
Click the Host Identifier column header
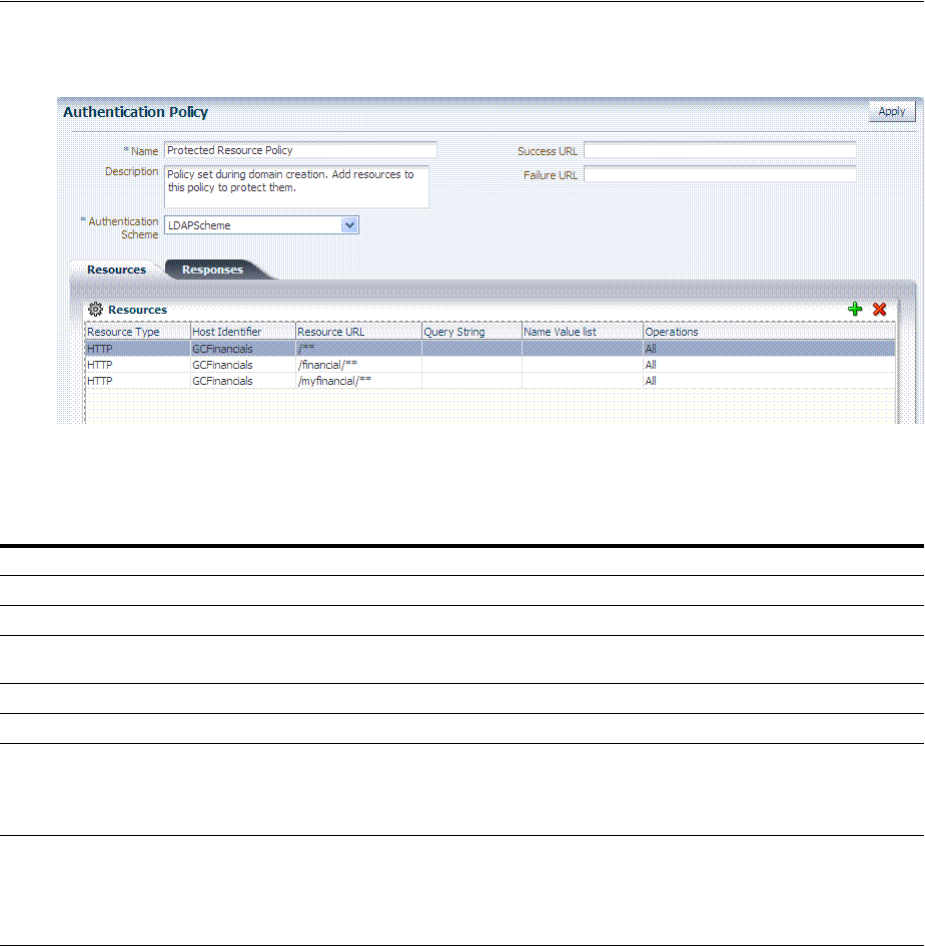click(x=243, y=332)
